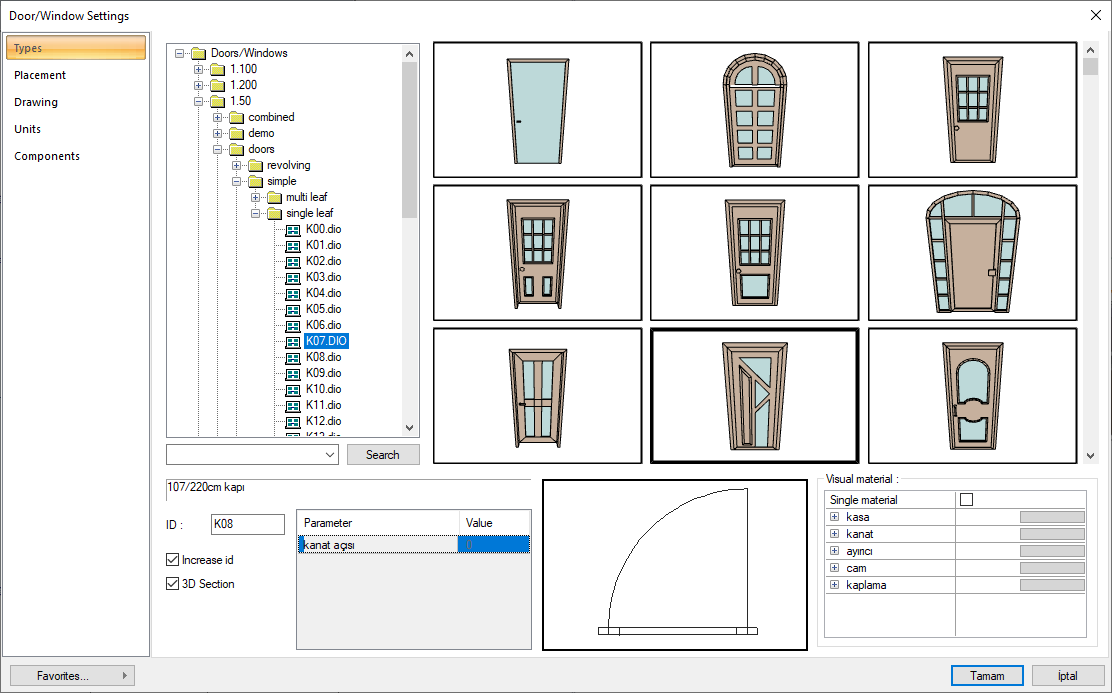The width and height of the screenshot is (1112, 693).
Task: Expand the 1.100 folder node
Action: tap(199, 69)
